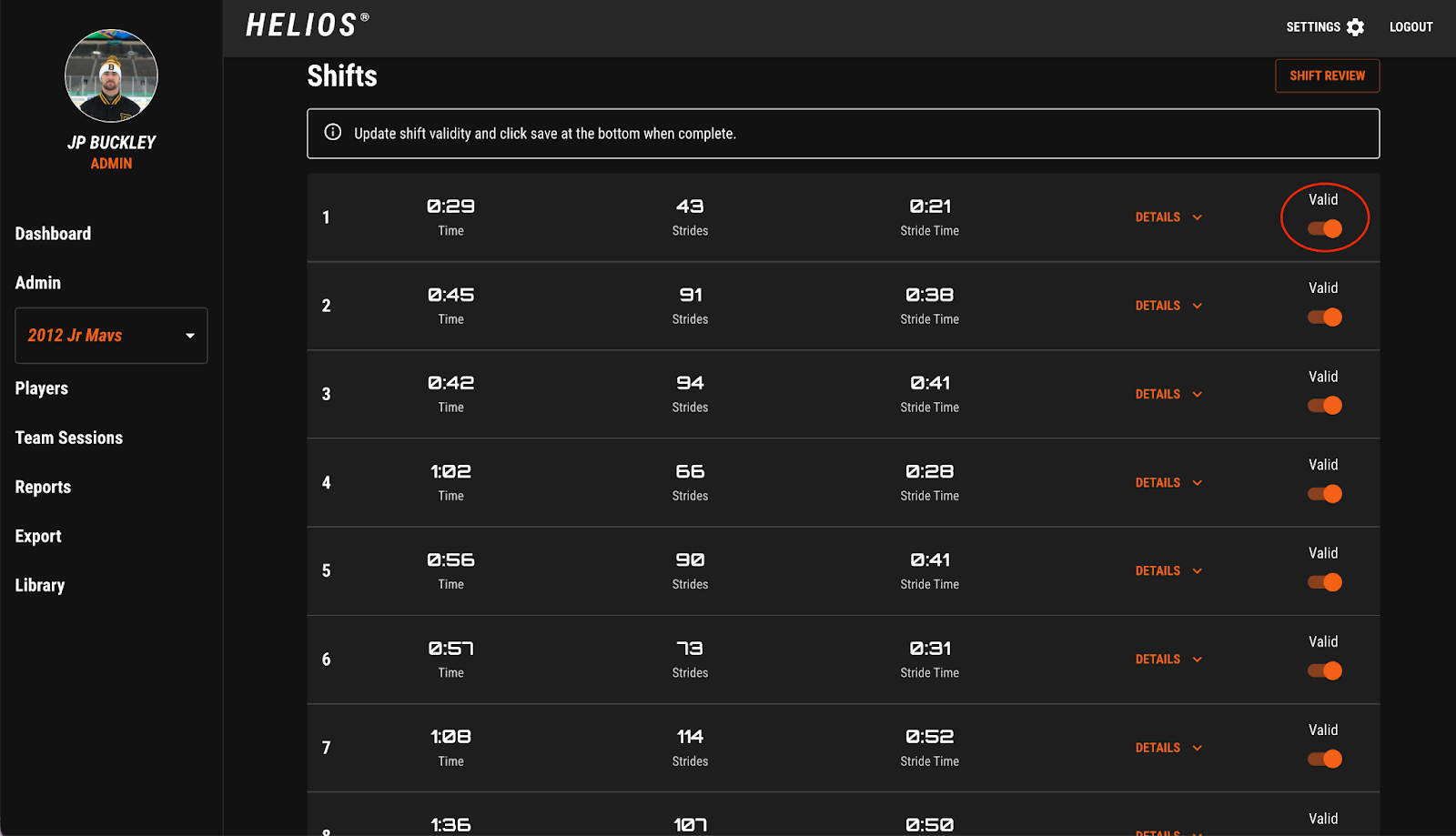Screen dimensions: 1456x836
Task: Expand Details for shift 4
Action: coord(1168,483)
